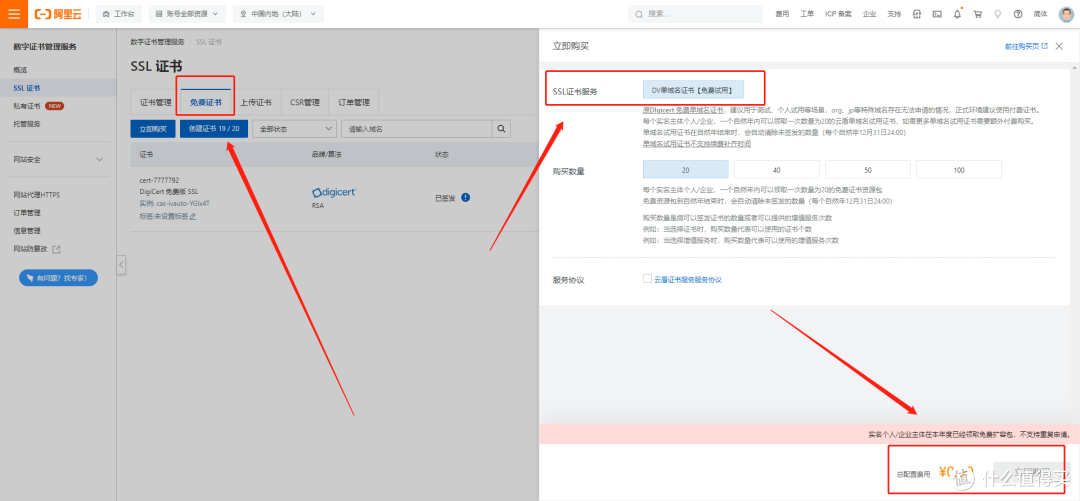The image size is (1080, 501).
Task: Switch to the 免费证书 tab
Action: tap(205, 103)
